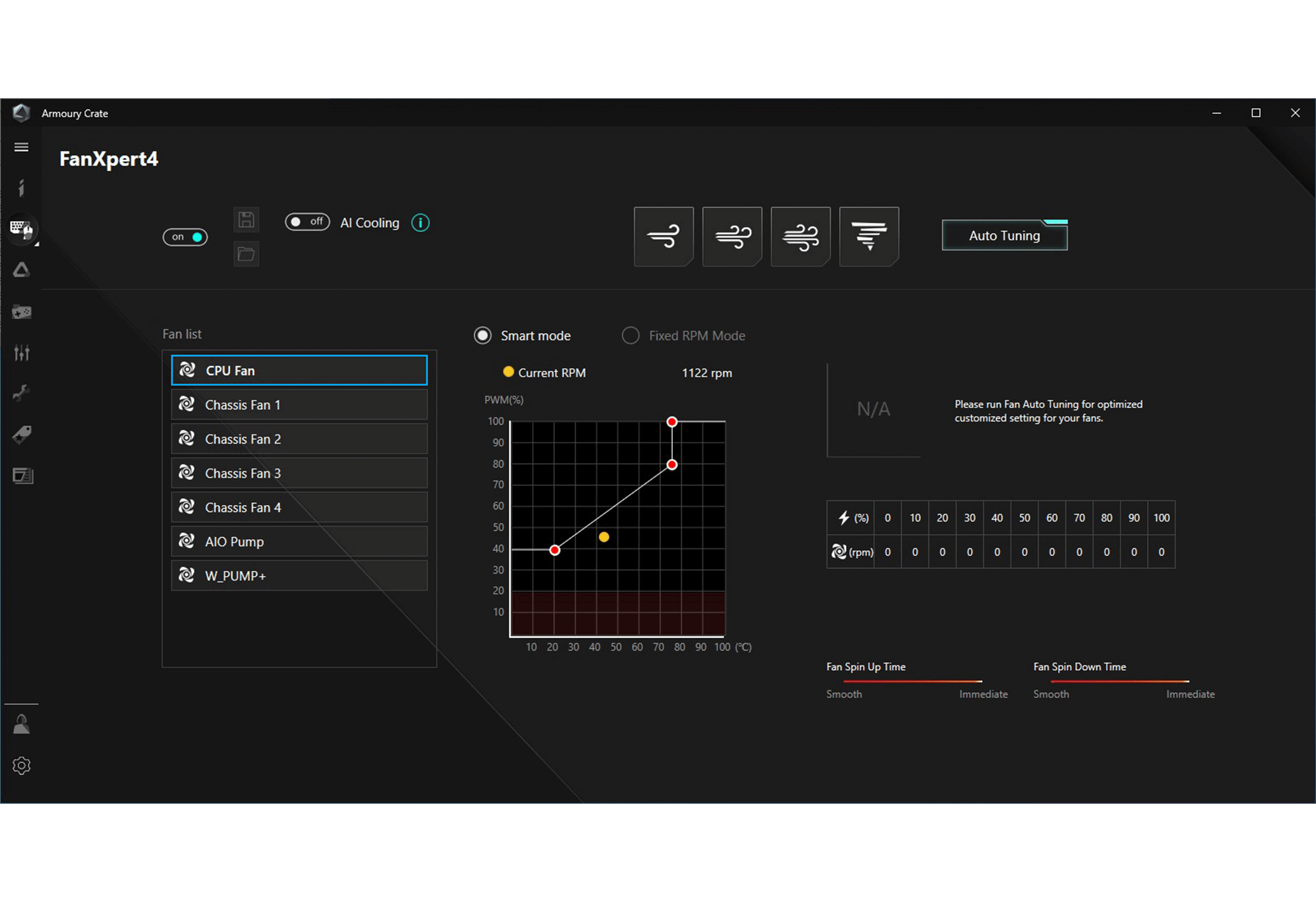Image resolution: width=1316 pixels, height=902 pixels.
Task: Click the 'FanXpert4' page title
Action: (109, 159)
